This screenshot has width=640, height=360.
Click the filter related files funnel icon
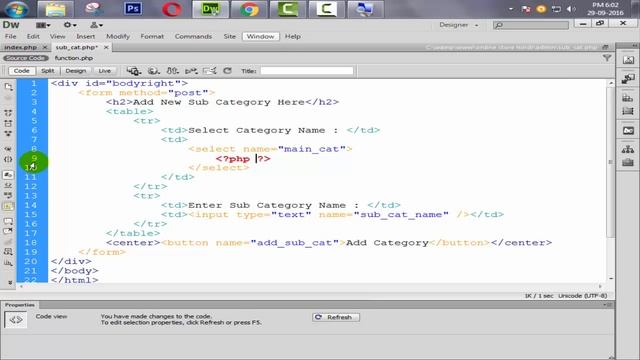click(607, 58)
